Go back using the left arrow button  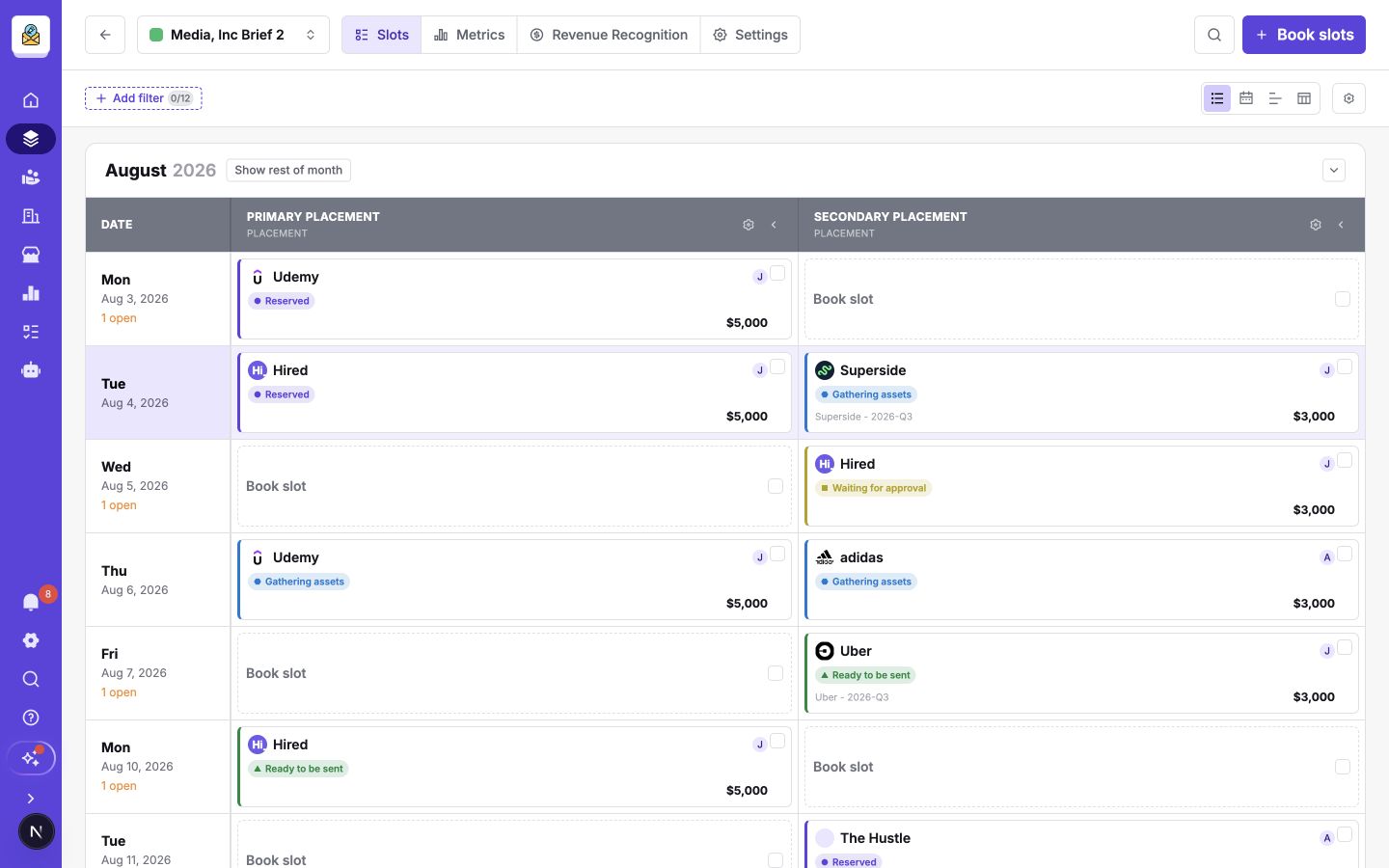[x=105, y=35]
